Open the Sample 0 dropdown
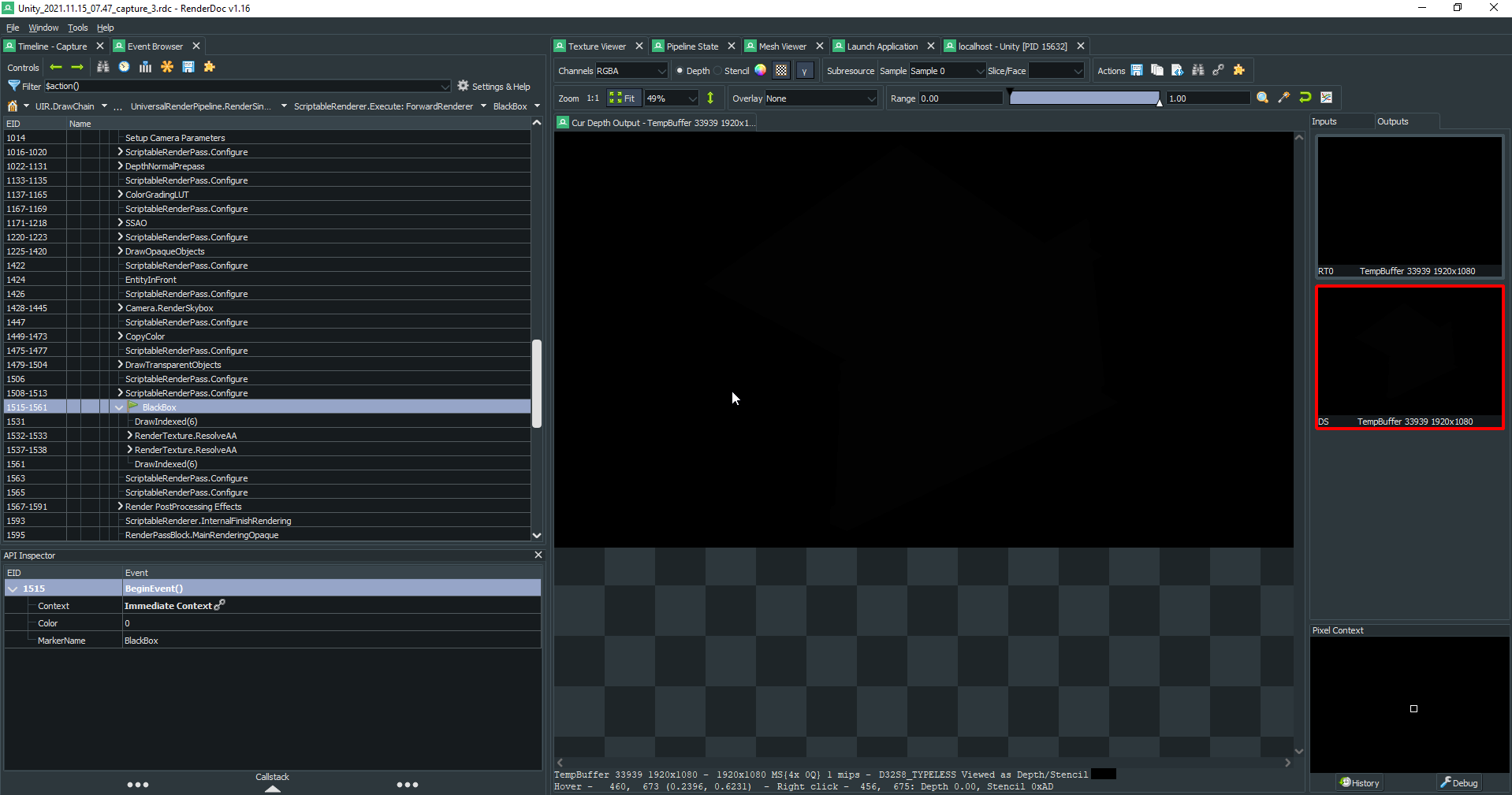This screenshot has height=795, width=1512. tap(947, 71)
